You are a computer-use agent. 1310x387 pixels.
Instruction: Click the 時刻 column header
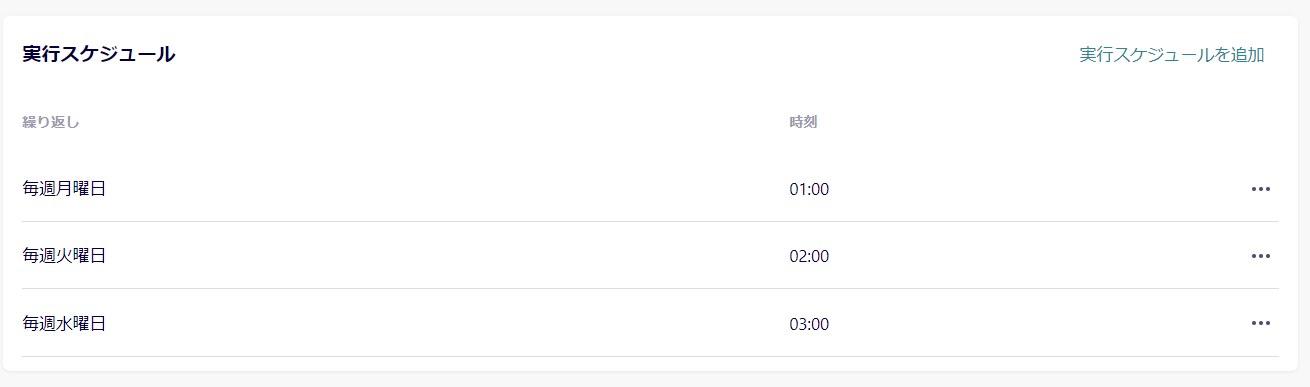803,123
